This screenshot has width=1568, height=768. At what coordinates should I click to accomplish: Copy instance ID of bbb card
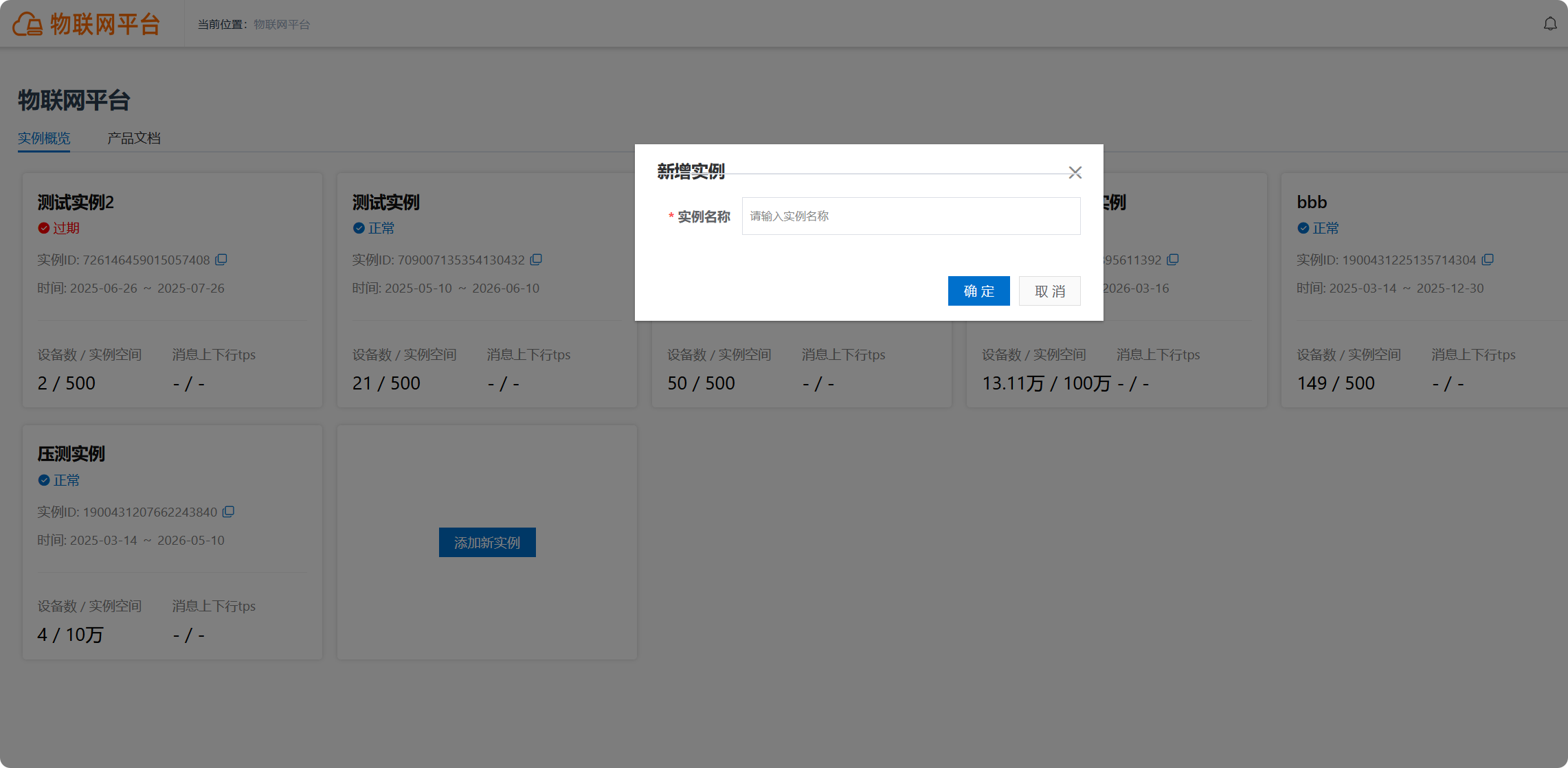1488,260
